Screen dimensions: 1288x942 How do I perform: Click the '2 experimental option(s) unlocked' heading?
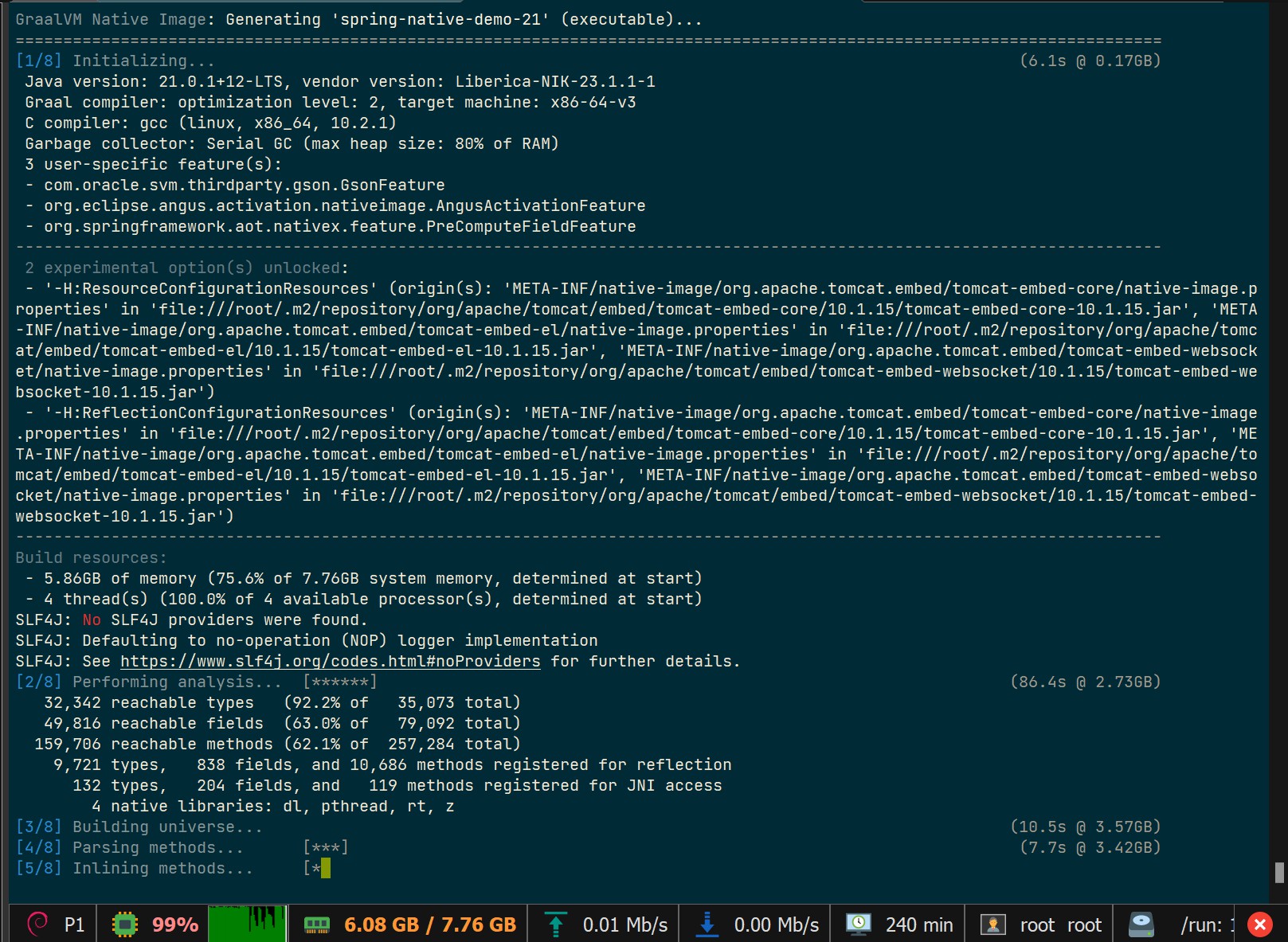[186, 268]
